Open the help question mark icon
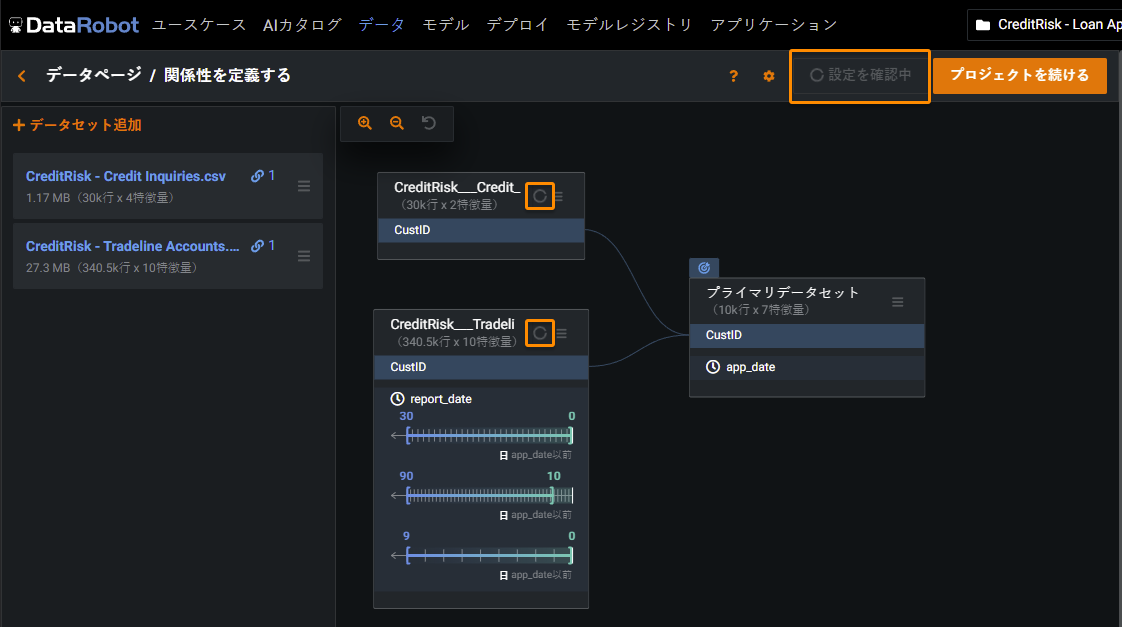 (x=734, y=76)
